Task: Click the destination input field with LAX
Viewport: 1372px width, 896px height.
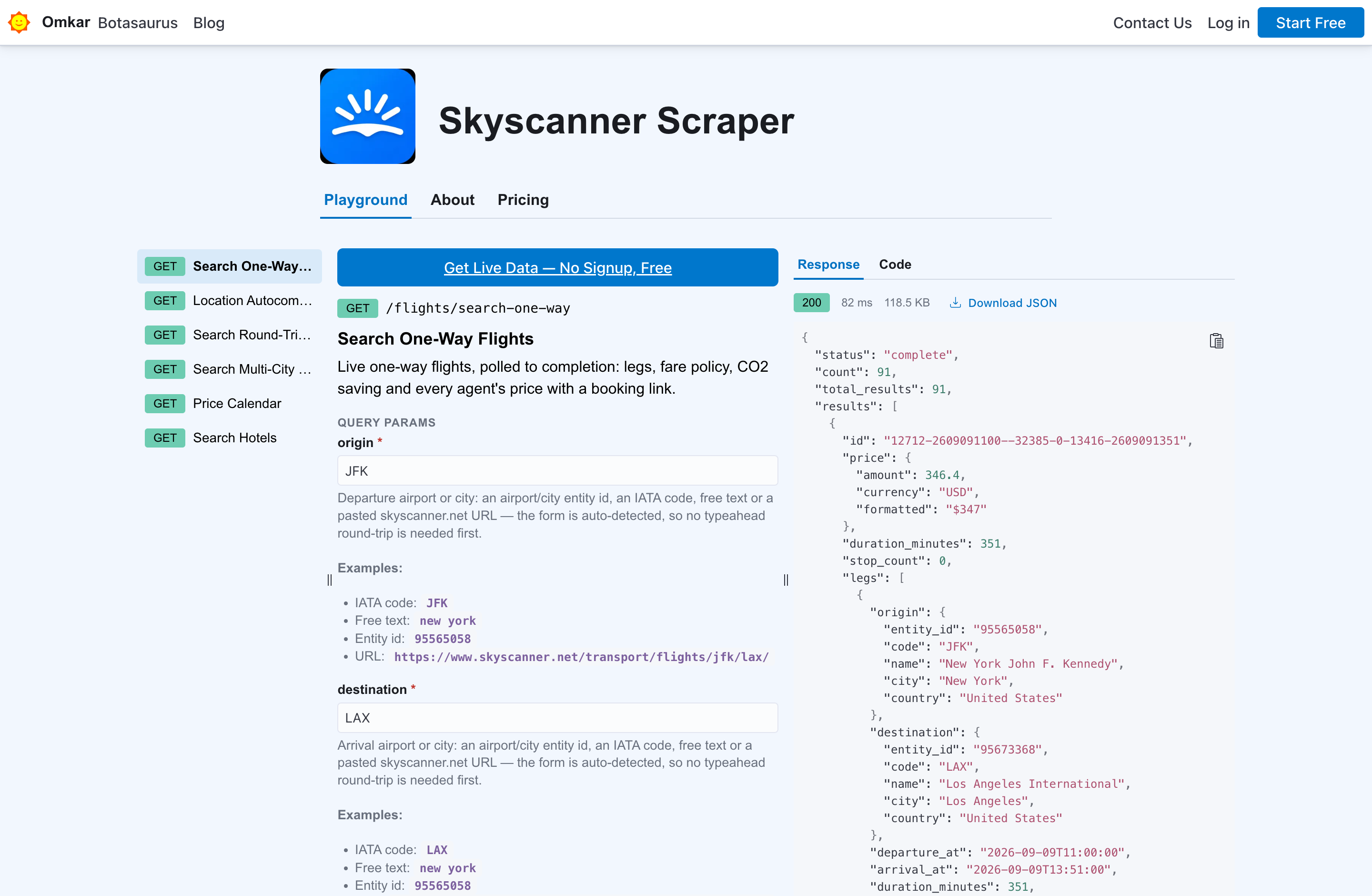Action: click(x=557, y=717)
